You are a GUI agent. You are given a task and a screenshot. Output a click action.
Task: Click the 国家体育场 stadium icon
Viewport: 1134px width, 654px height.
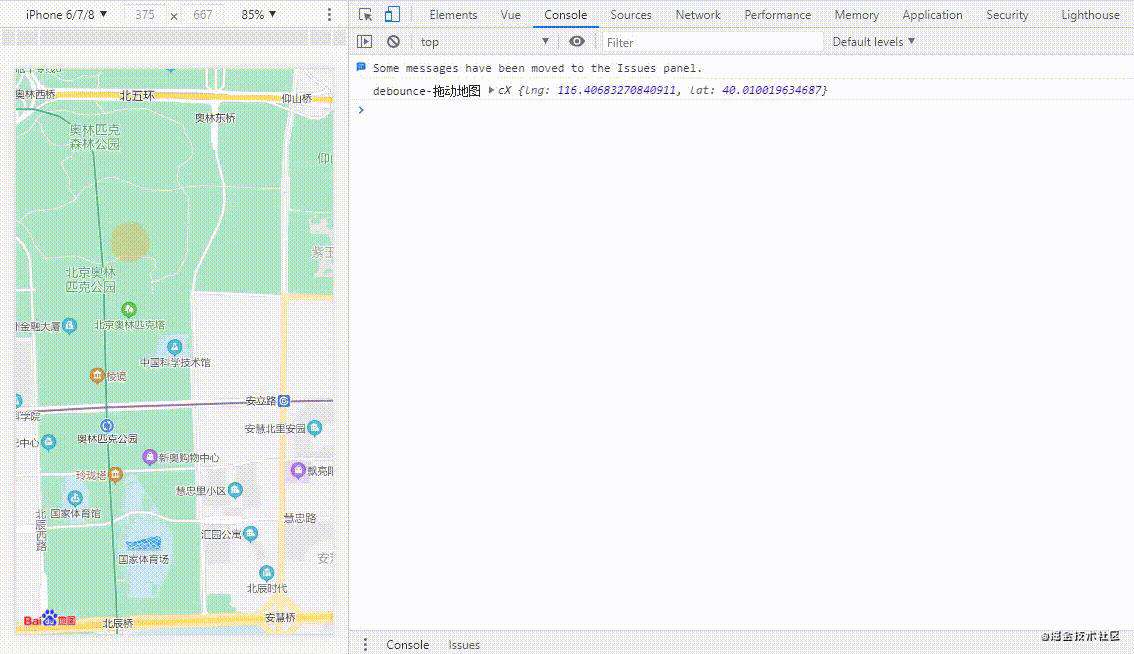click(143, 543)
